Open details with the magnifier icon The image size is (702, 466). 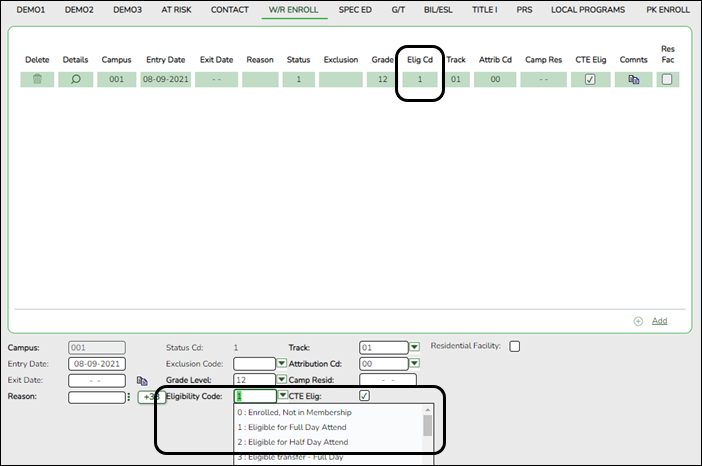[76, 79]
